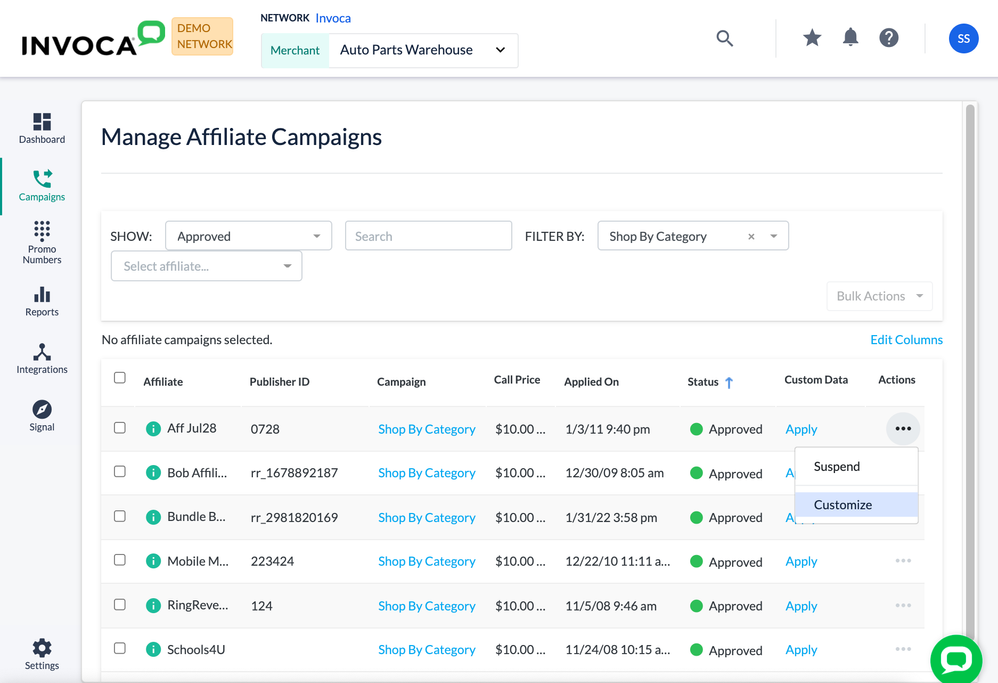
Task: Open Shop By Category for Schools4U
Action: (x=426, y=650)
